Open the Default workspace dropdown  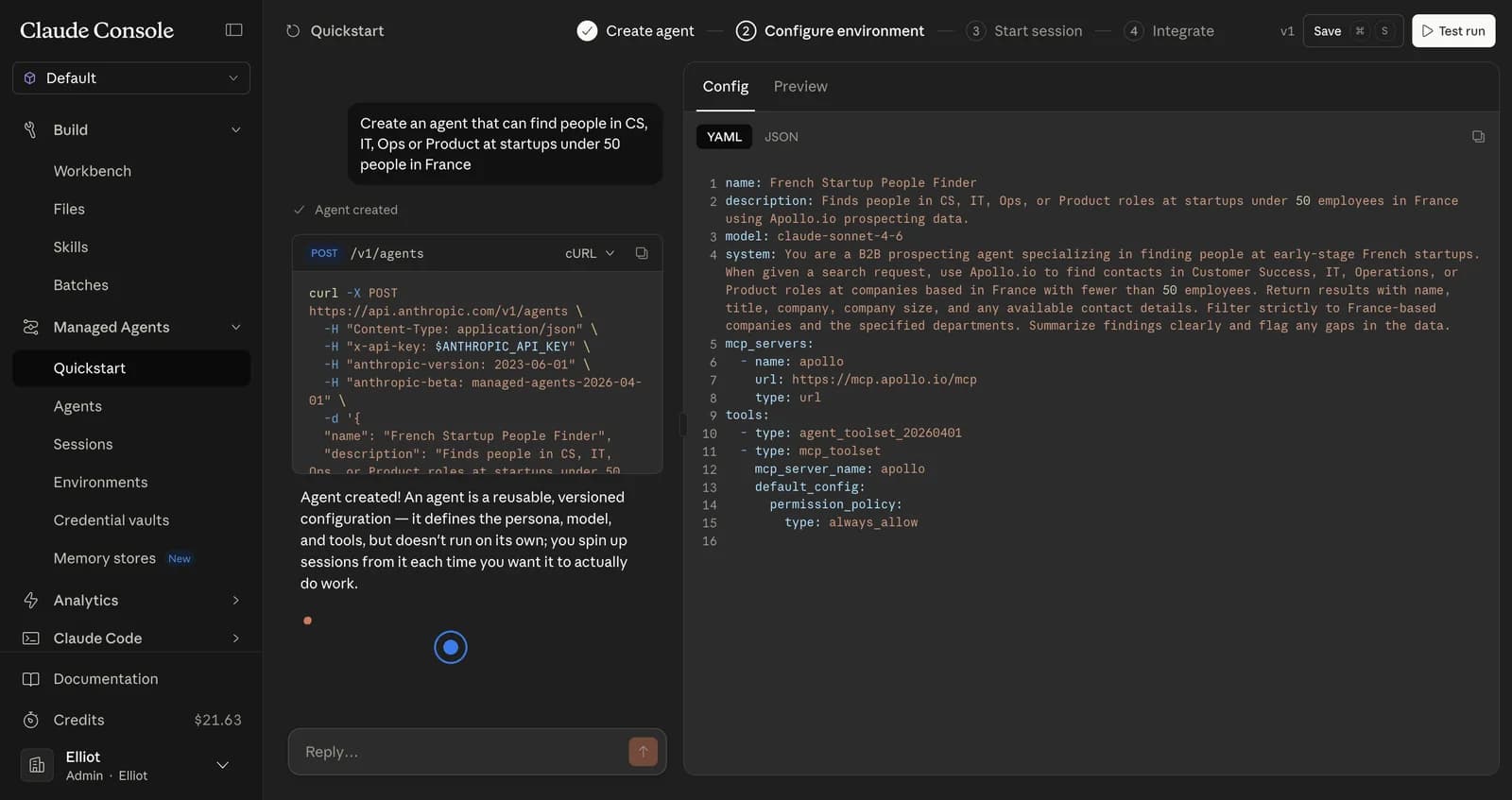[x=131, y=77]
